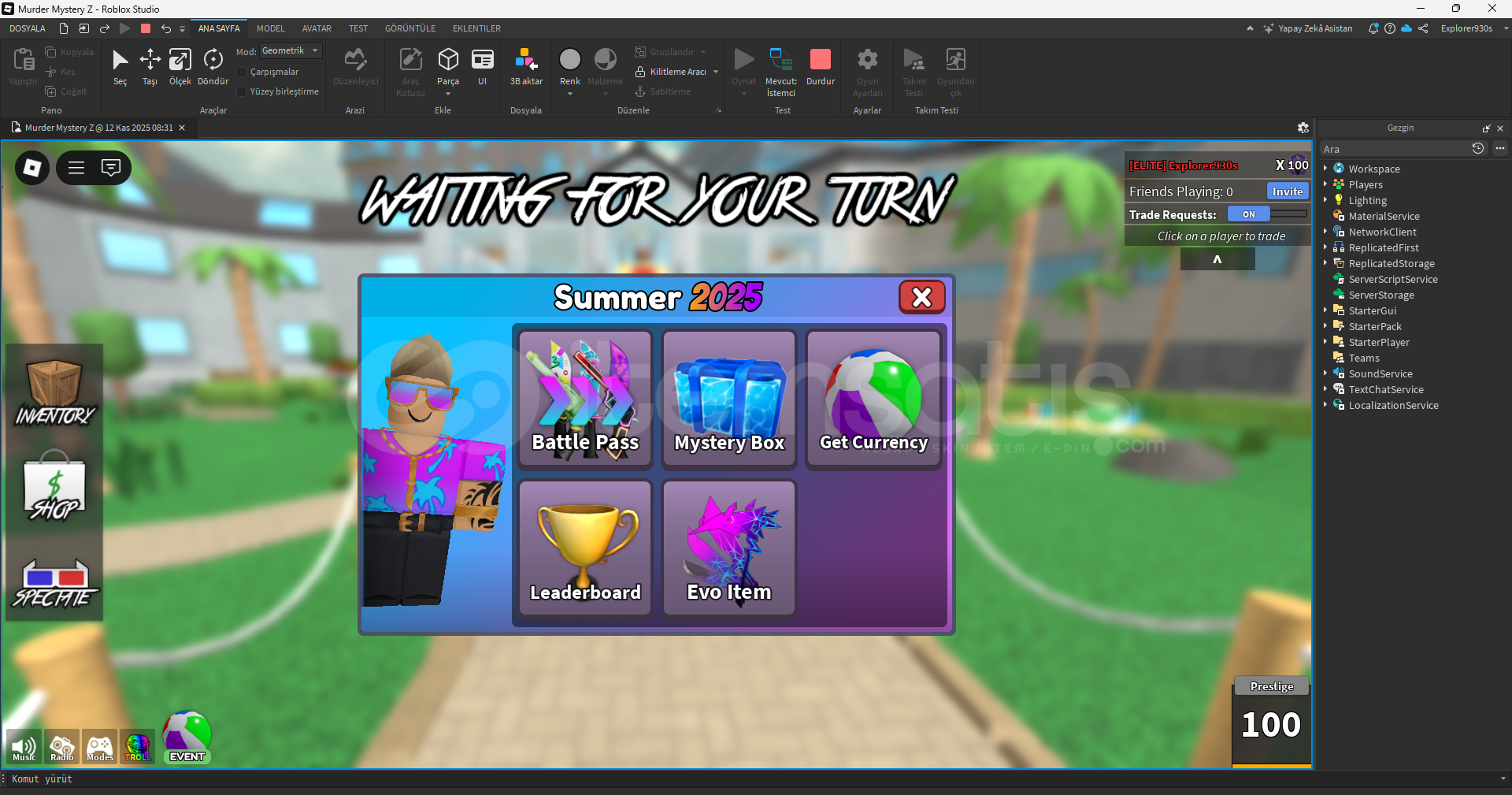1512x795 pixels.
Task: Switch to the MODEL tab
Action: point(271,28)
